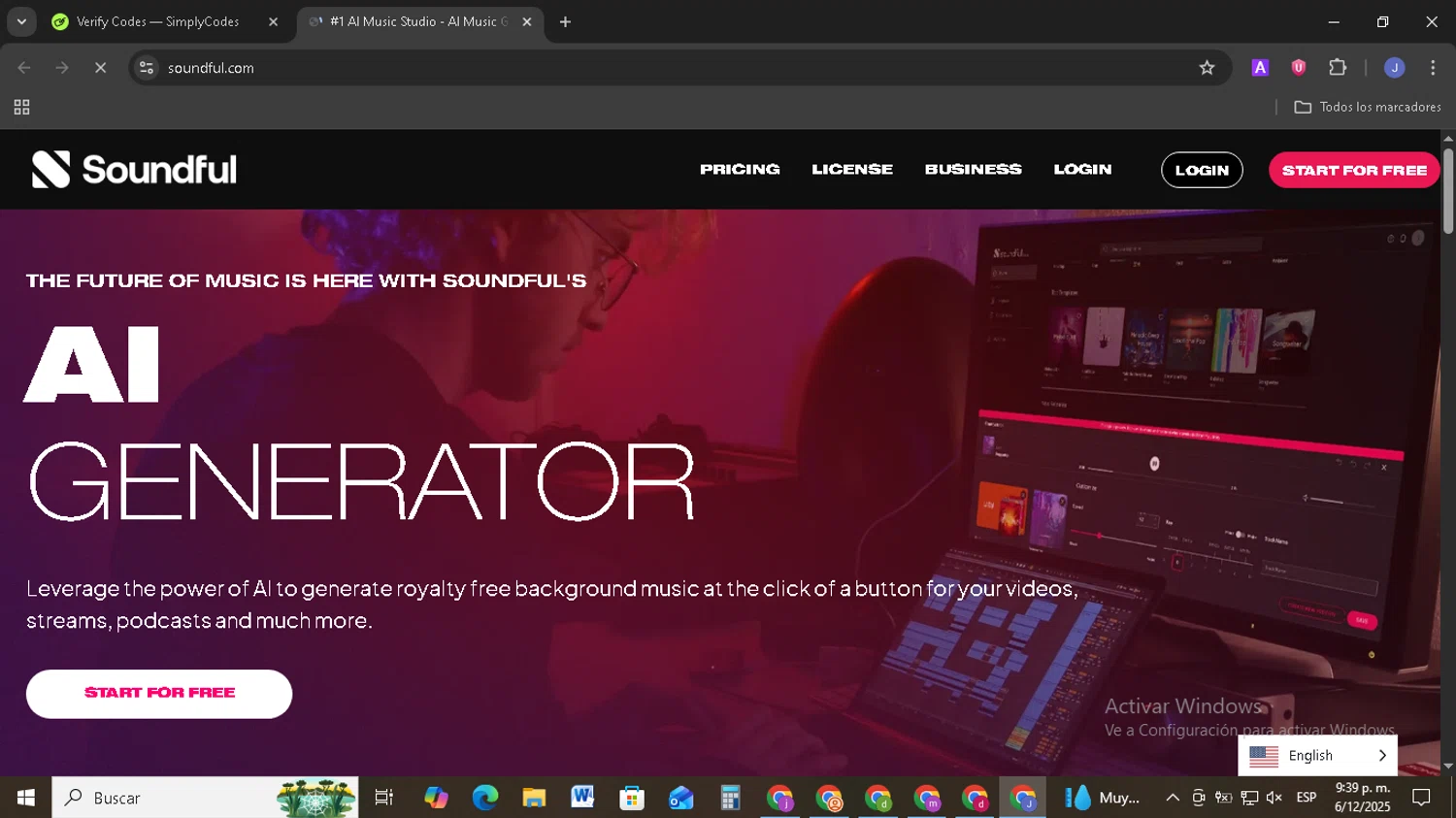Open site information icon in address bar
Screen dimensions: 1456x818
coord(147,68)
